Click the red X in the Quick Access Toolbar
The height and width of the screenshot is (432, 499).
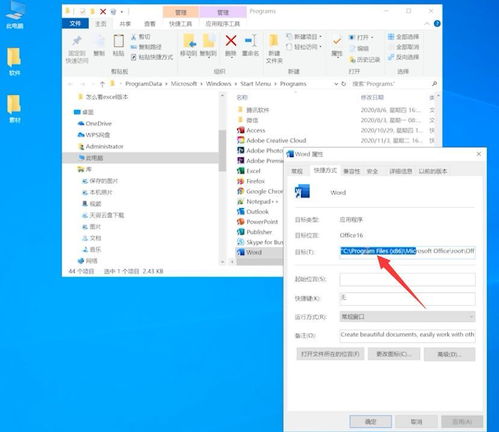pos(103,12)
